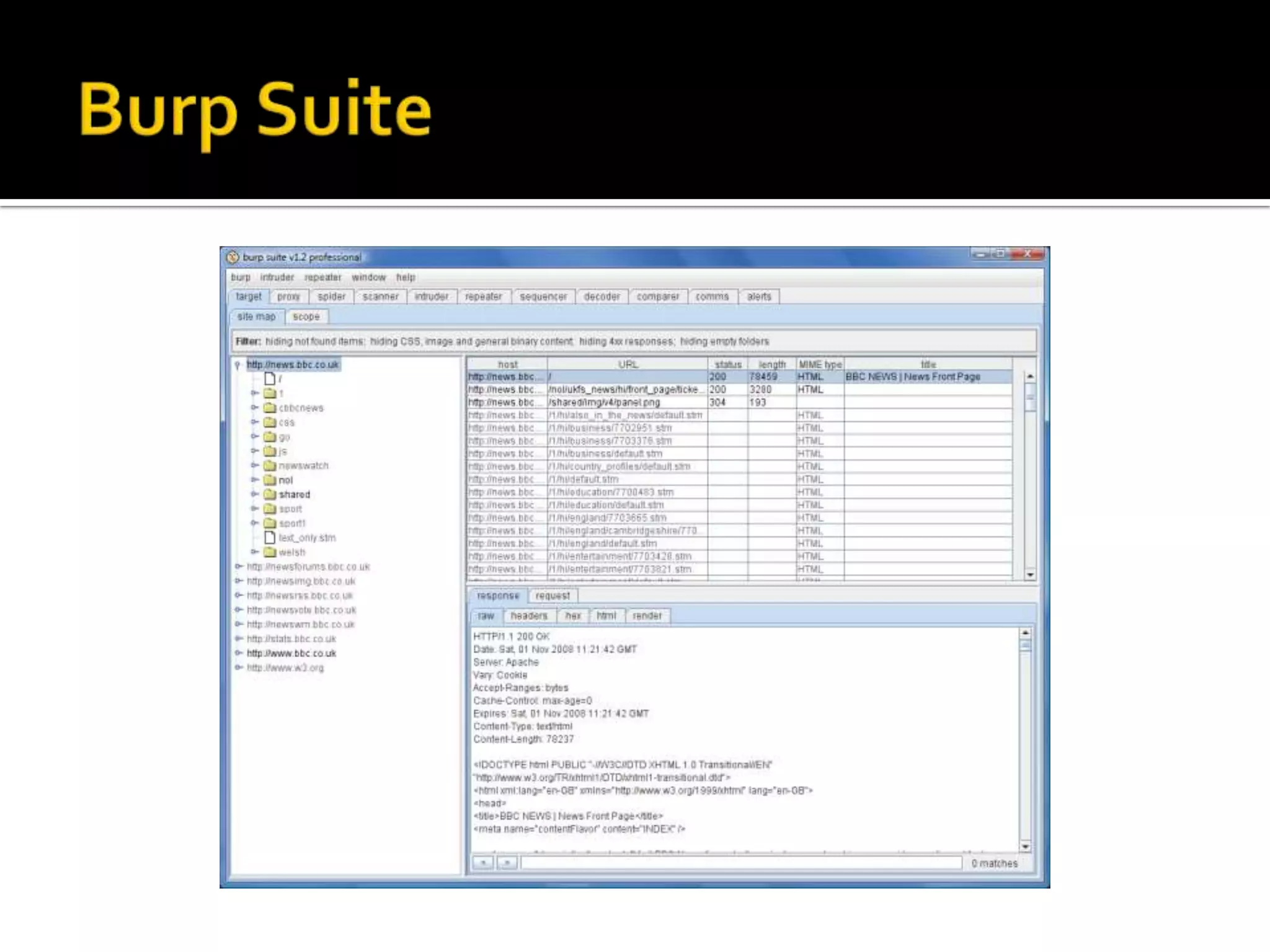Select the text_only.stm tree item
Image resolution: width=1270 pixels, height=952 pixels.
307,537
